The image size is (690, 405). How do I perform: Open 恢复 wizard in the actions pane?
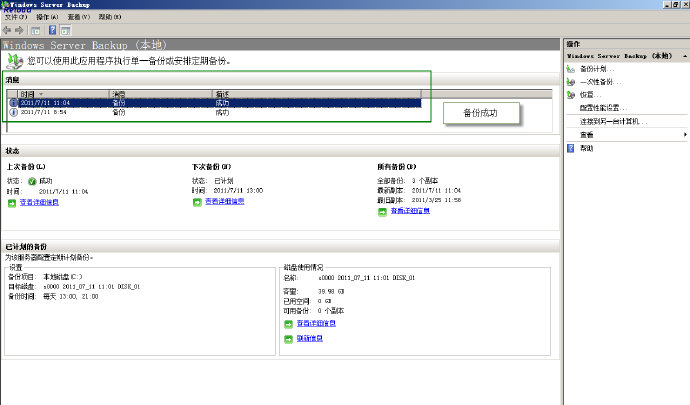pos(590,95)
